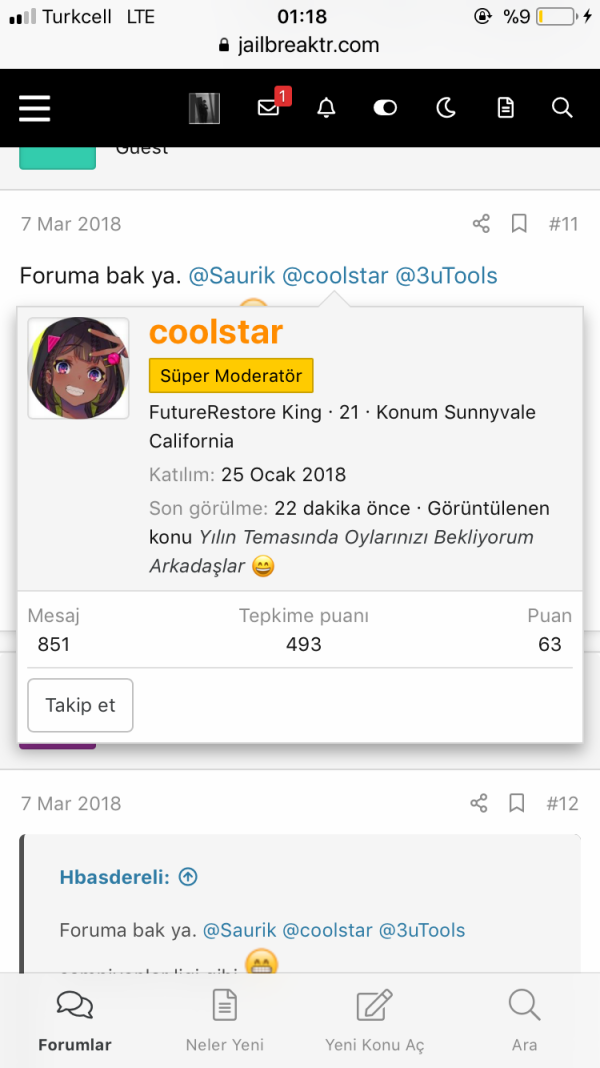Open the document icon in the top bar
Screen dimensions: 600x1068
coord(505,107)
